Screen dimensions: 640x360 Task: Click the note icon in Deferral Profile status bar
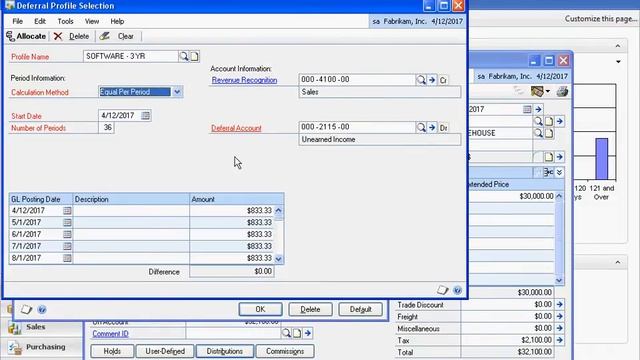[x=442, y=290]
